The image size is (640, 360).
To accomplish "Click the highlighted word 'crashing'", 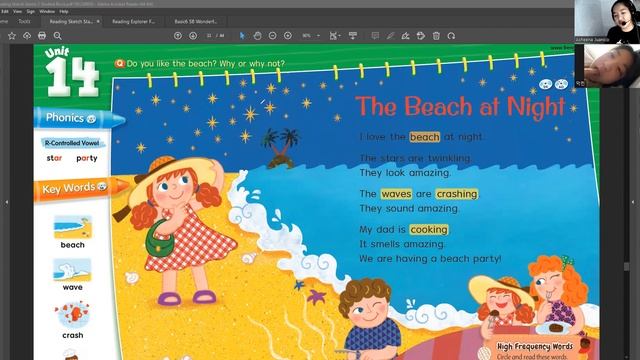I will [x=456, y=194].
